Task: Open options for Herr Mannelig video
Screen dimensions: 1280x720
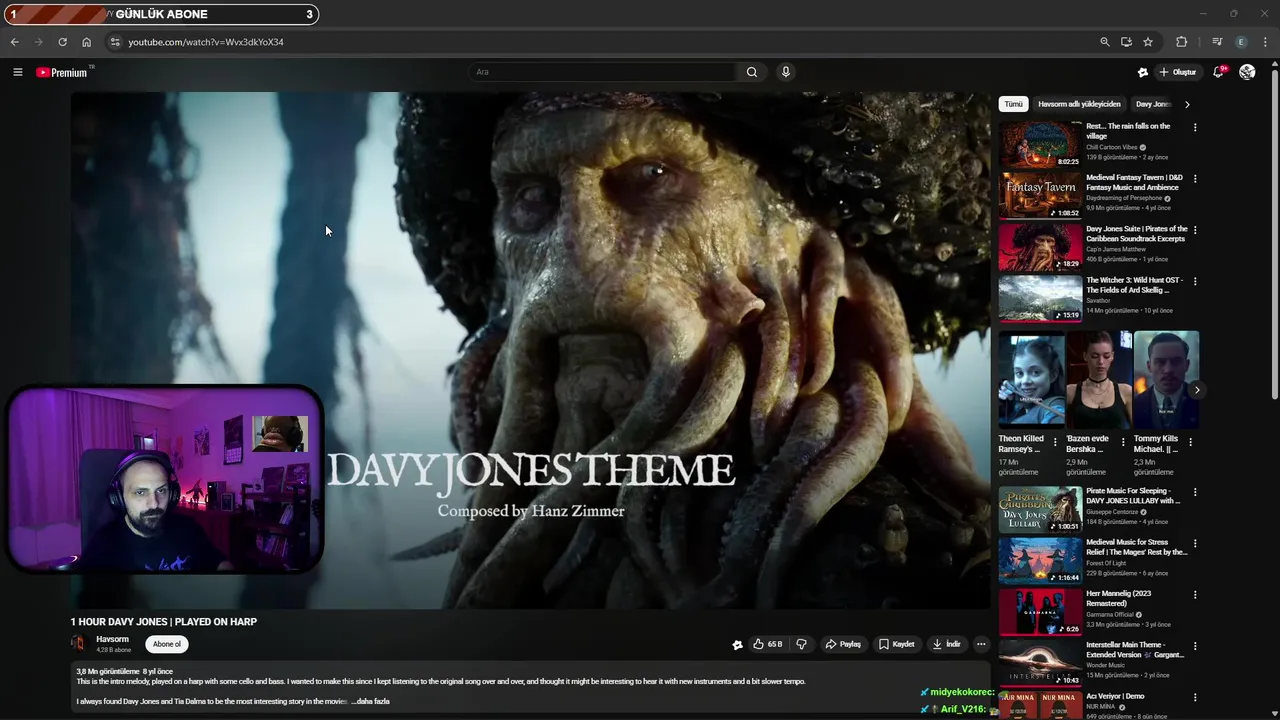Action: click(1194, 594)
